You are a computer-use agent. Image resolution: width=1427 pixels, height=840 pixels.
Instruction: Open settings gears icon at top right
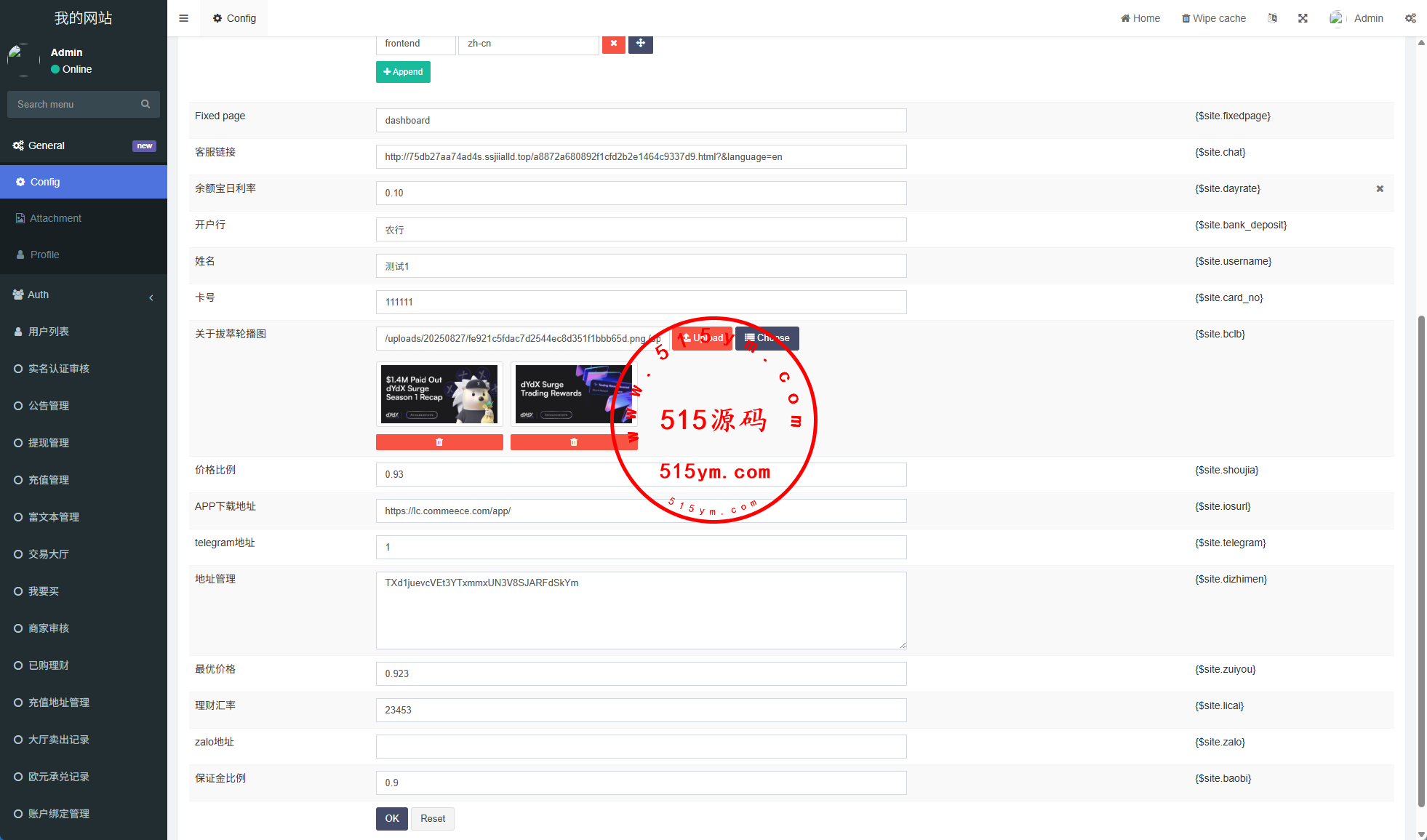(1410, 18)
